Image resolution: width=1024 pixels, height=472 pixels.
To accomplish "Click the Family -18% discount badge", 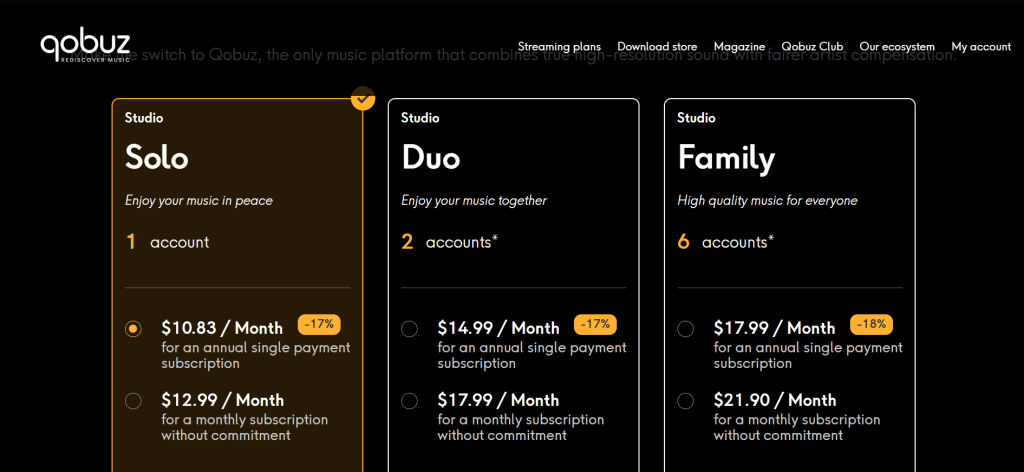I will (871, 324).
